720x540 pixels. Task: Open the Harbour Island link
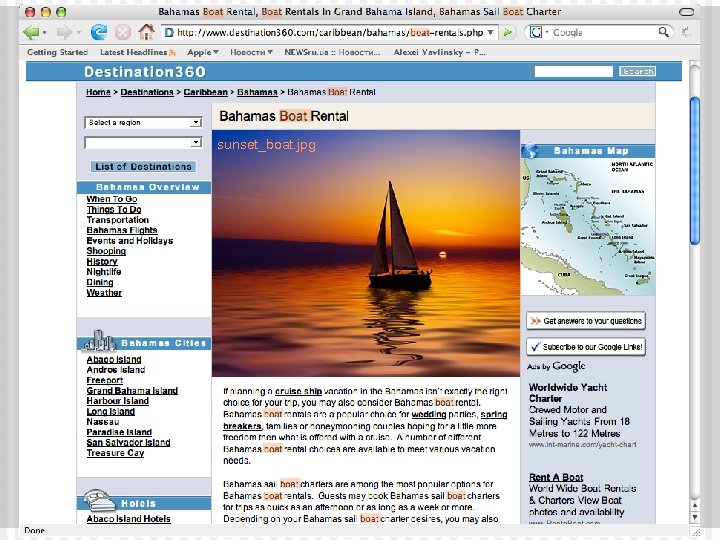click(x=118, y=401)
